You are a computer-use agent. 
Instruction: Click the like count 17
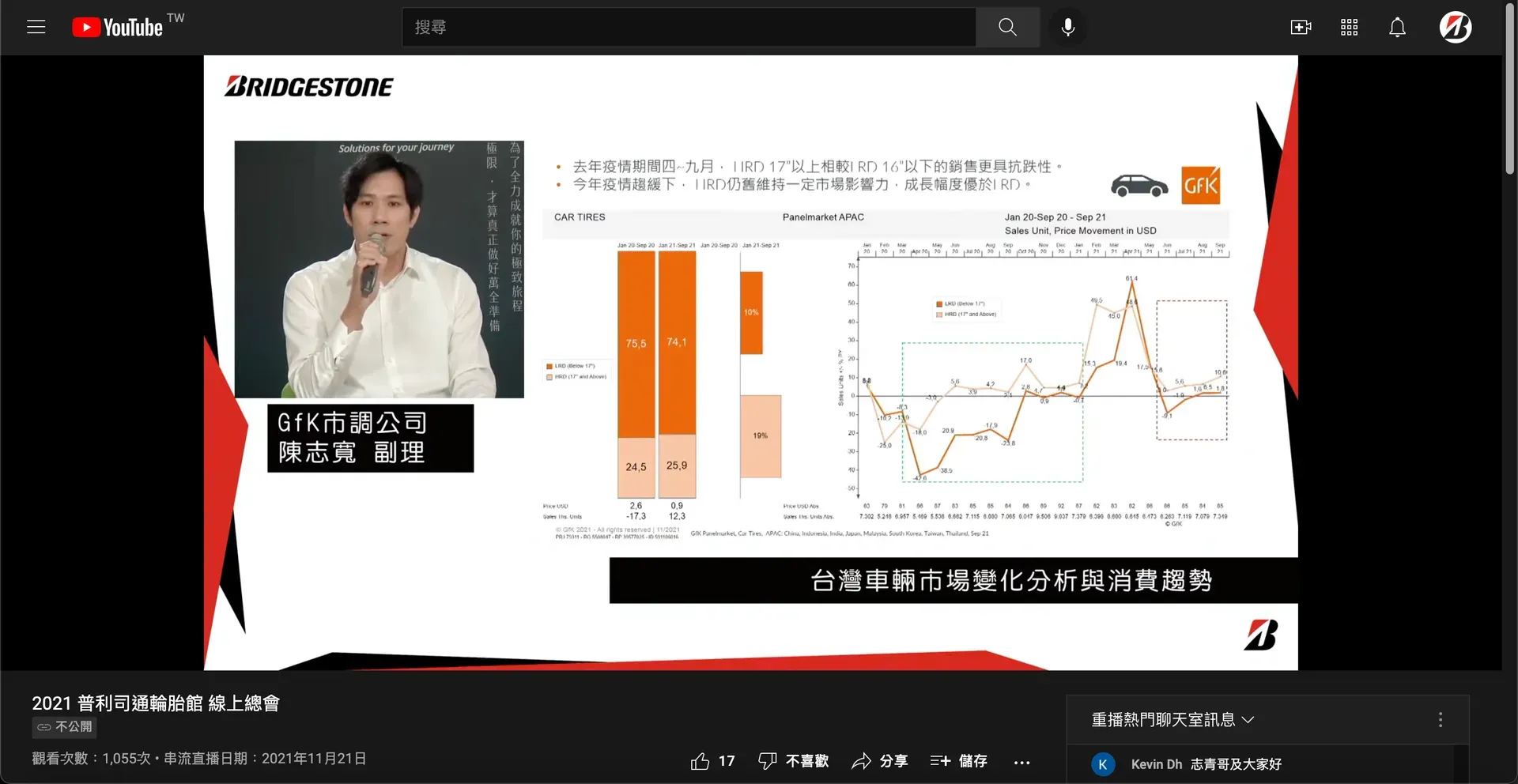[x=727, y=761]
